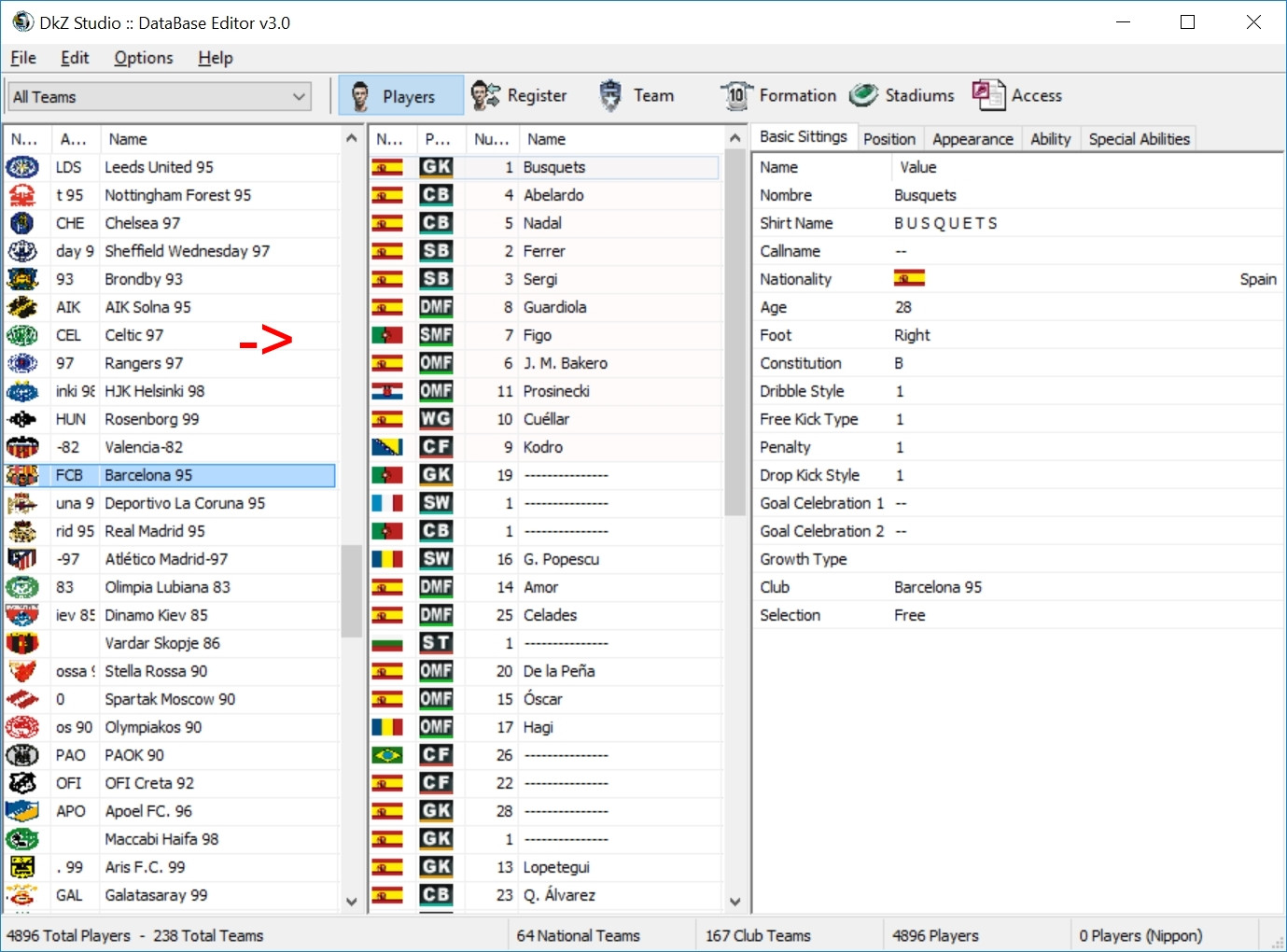
Task: Open the Team section
Action: click(637, 95)
